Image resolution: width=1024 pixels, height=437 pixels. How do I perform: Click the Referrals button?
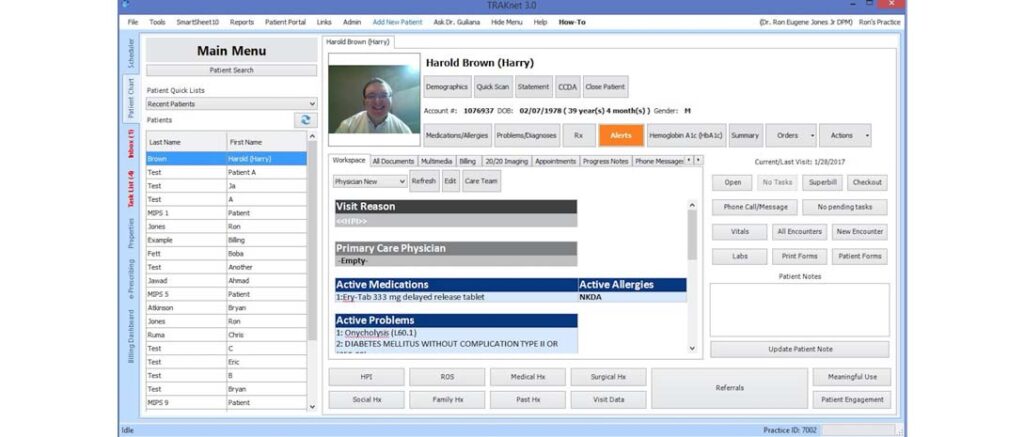(729, 388)
